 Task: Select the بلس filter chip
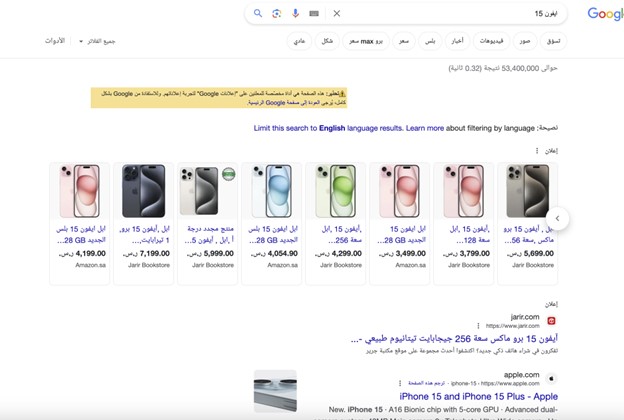(x=430, y=41)
